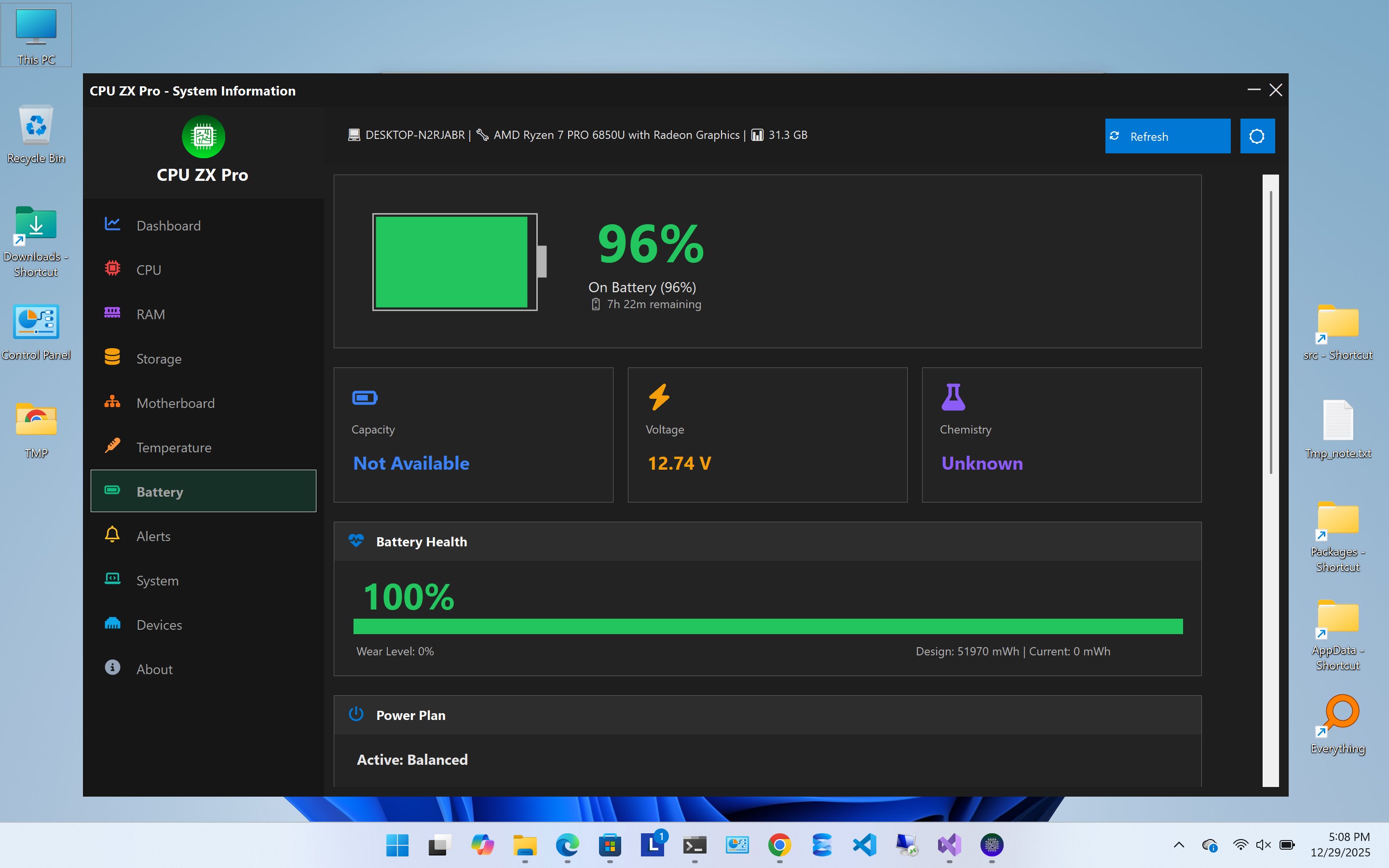Click the green Battery sidebar icon
This screenshot has height=868, width=1389.
pyautogui.click(x=112, y=489)
